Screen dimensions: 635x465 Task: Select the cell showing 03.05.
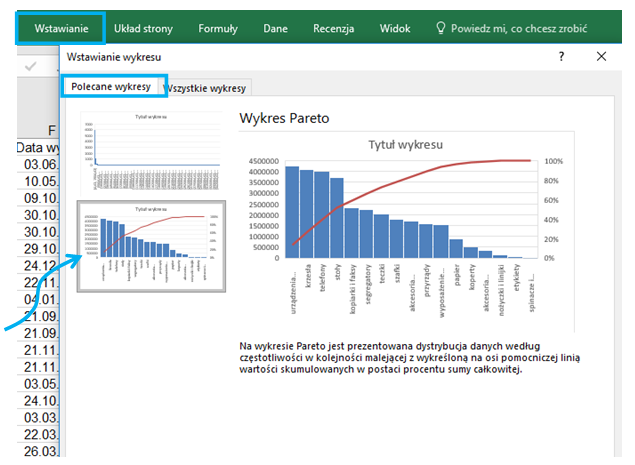tap(38, 384)
